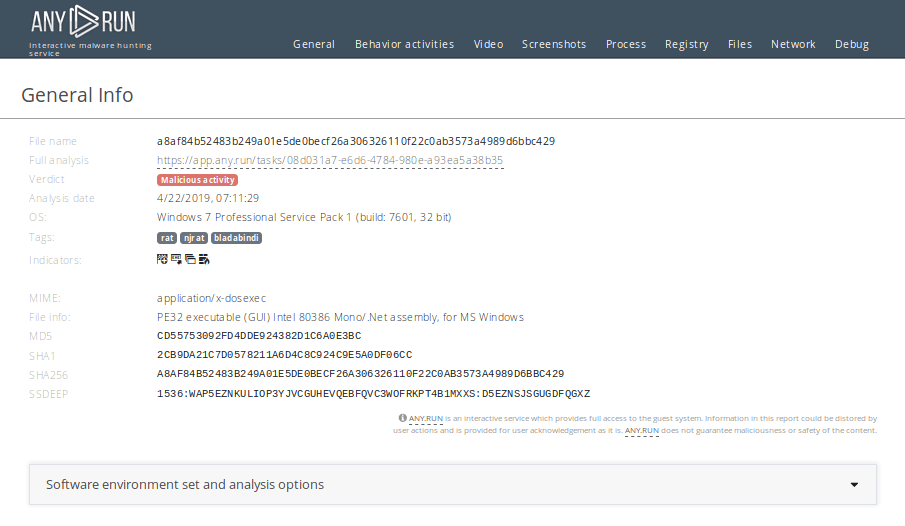Viewport: 905px width, 526px height.
Task: Click the info circle icon in disclaimer
Action: coord(402,418)
